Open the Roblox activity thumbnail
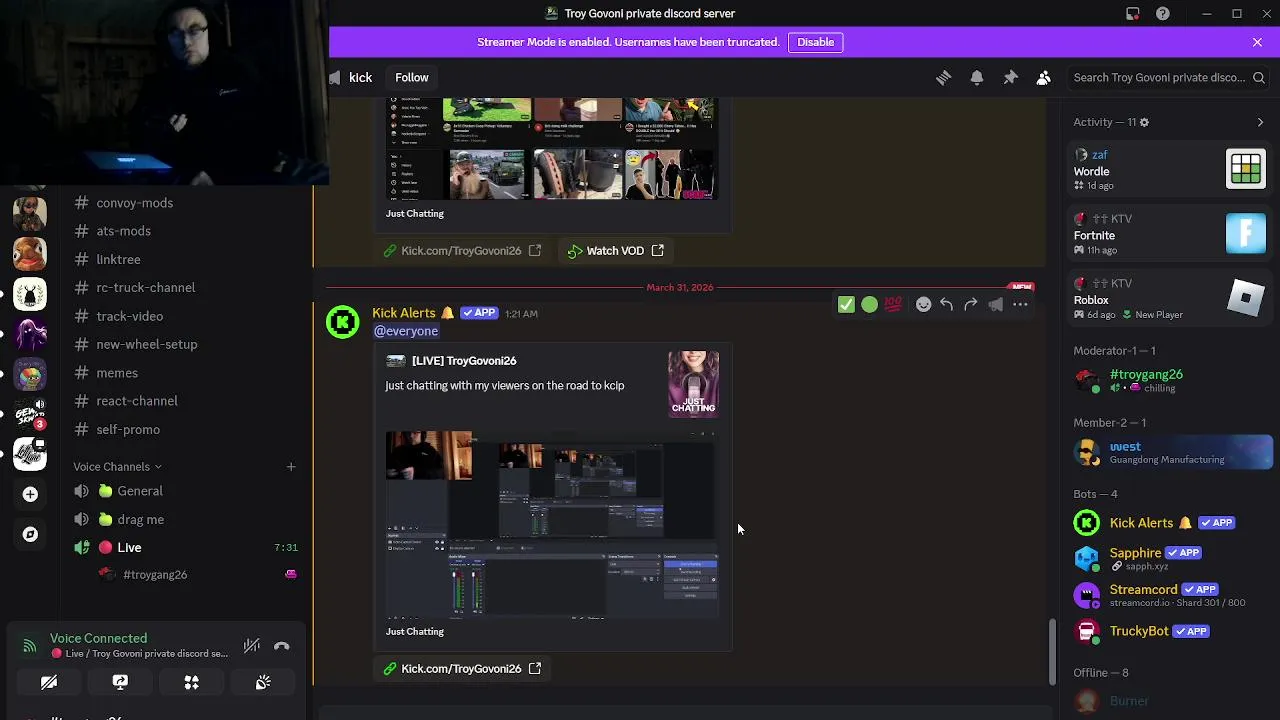Image resolution: width=1280 pixels, height=720 pixels. tap(1246, 298)
